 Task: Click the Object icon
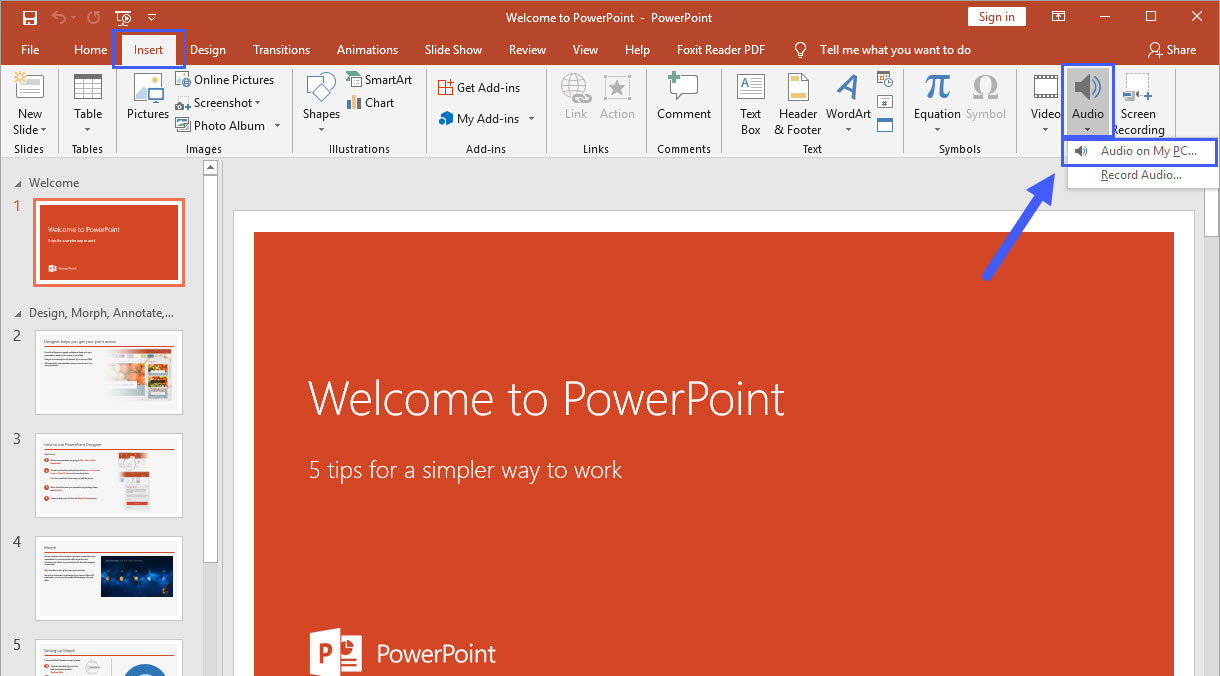[885, 125]
